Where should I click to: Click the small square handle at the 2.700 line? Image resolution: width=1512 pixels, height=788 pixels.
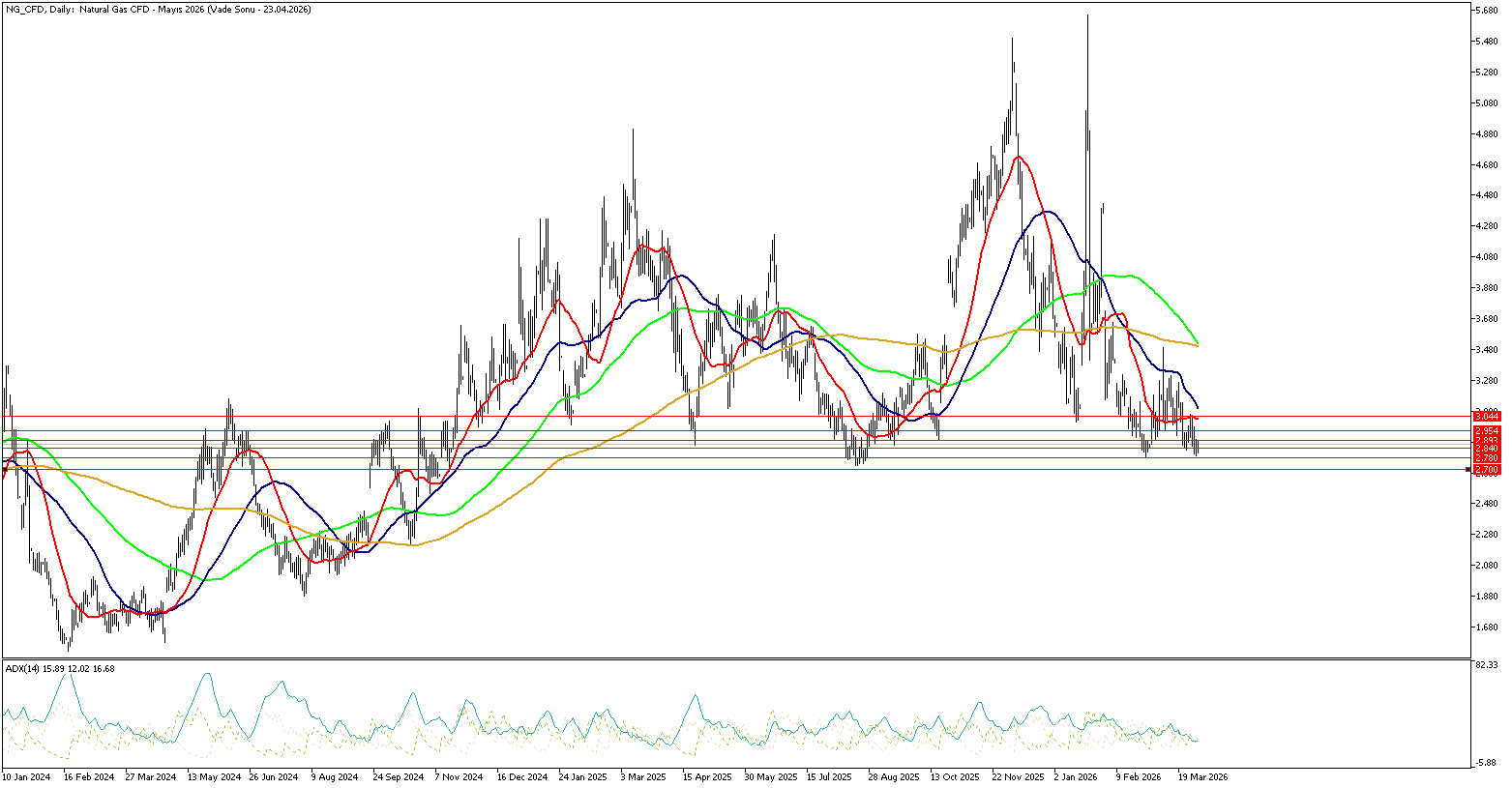pyautogui.click(x=1468, y=469)
